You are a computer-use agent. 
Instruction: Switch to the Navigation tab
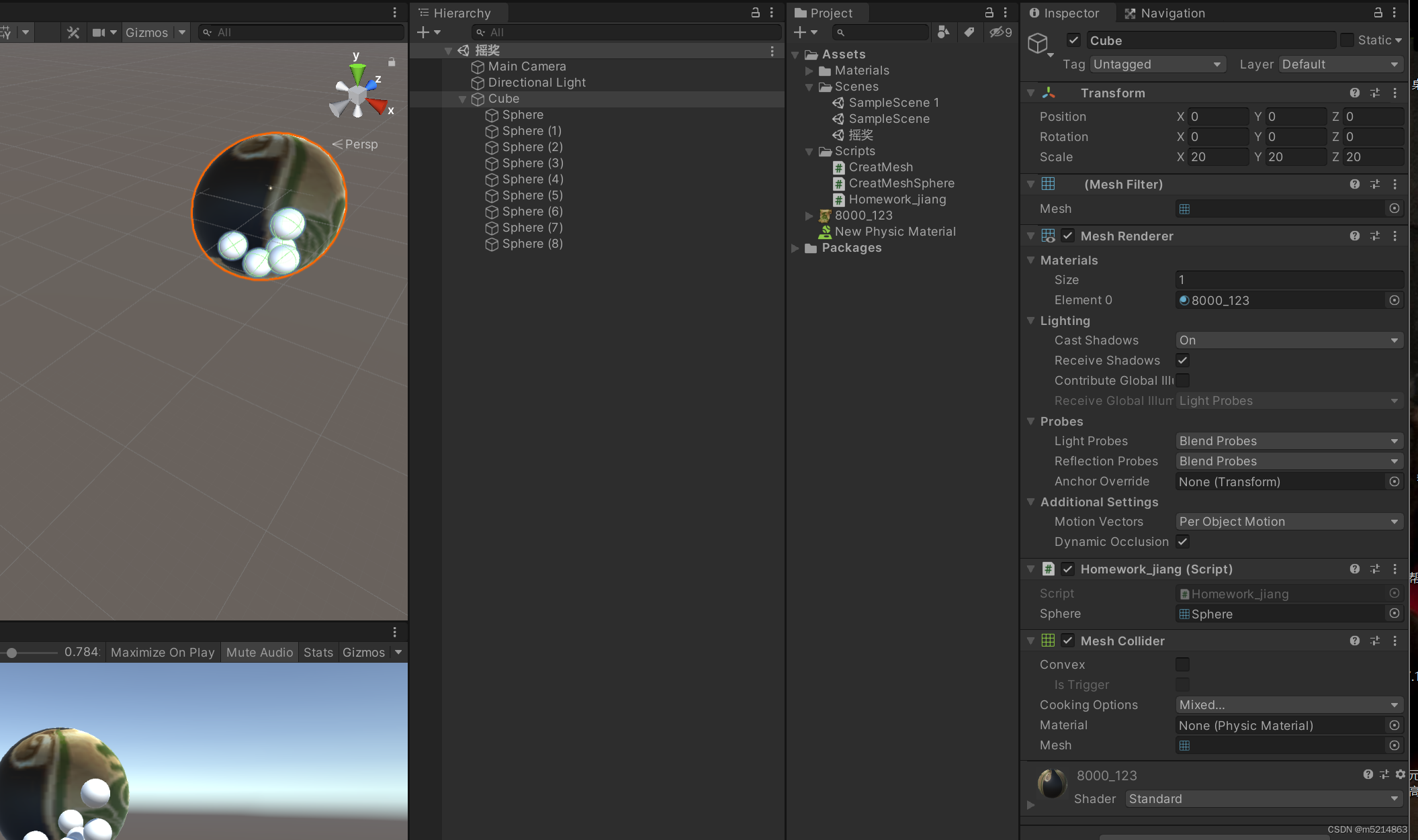[x=1165, y=13]
